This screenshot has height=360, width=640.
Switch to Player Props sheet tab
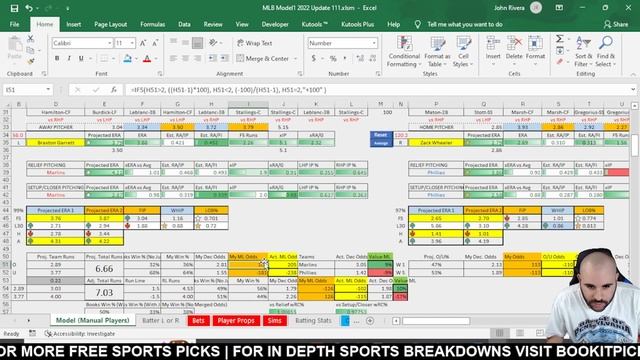[x=236, y=321]
